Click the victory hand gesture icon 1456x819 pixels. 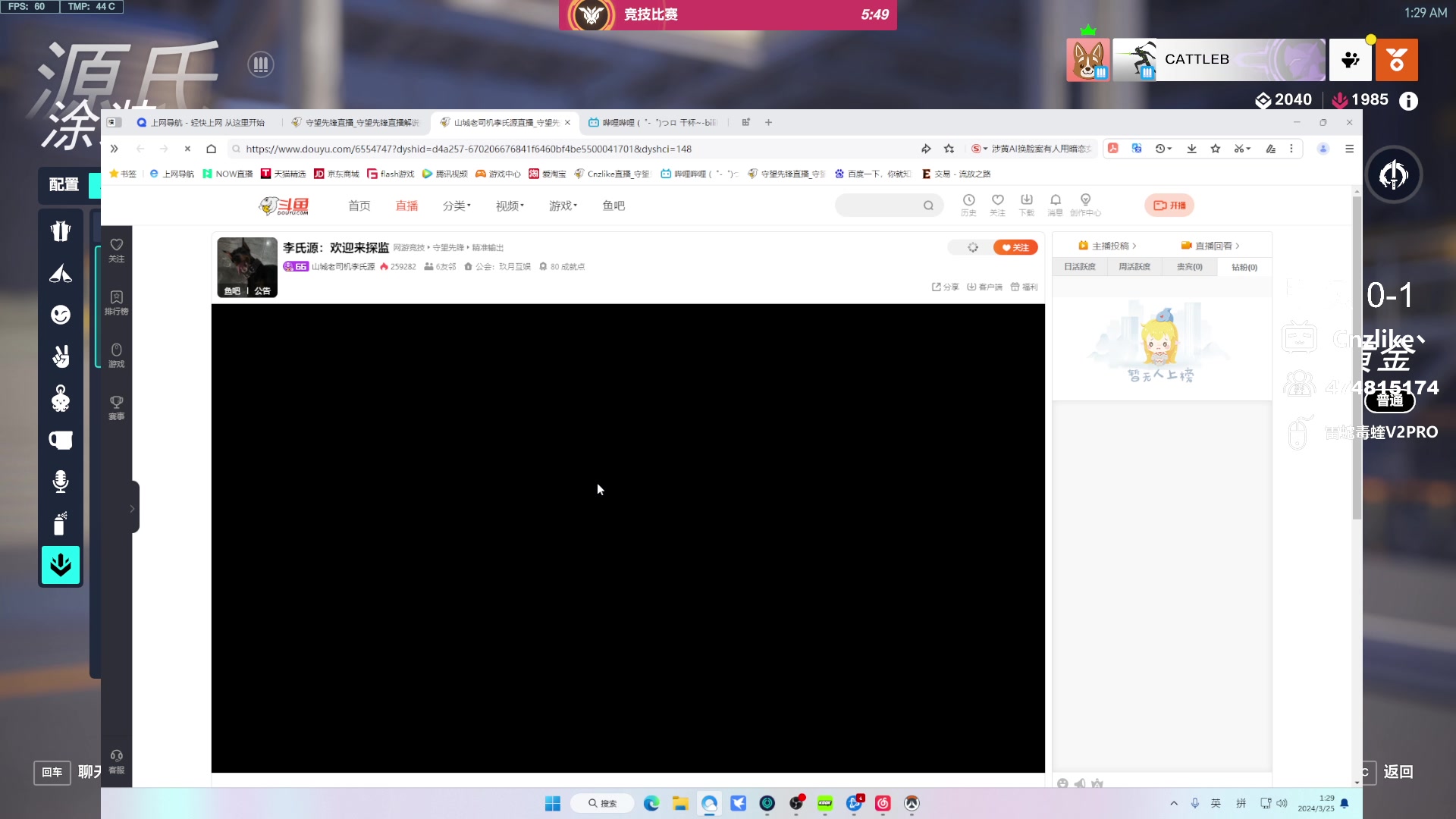pos(61,356)
